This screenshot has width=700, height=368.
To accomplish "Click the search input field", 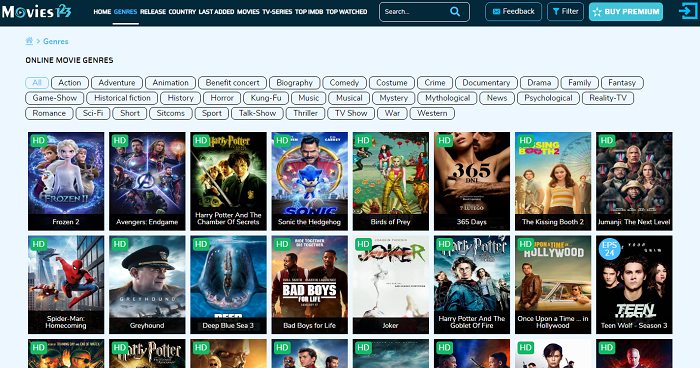I will click(415, 12).
